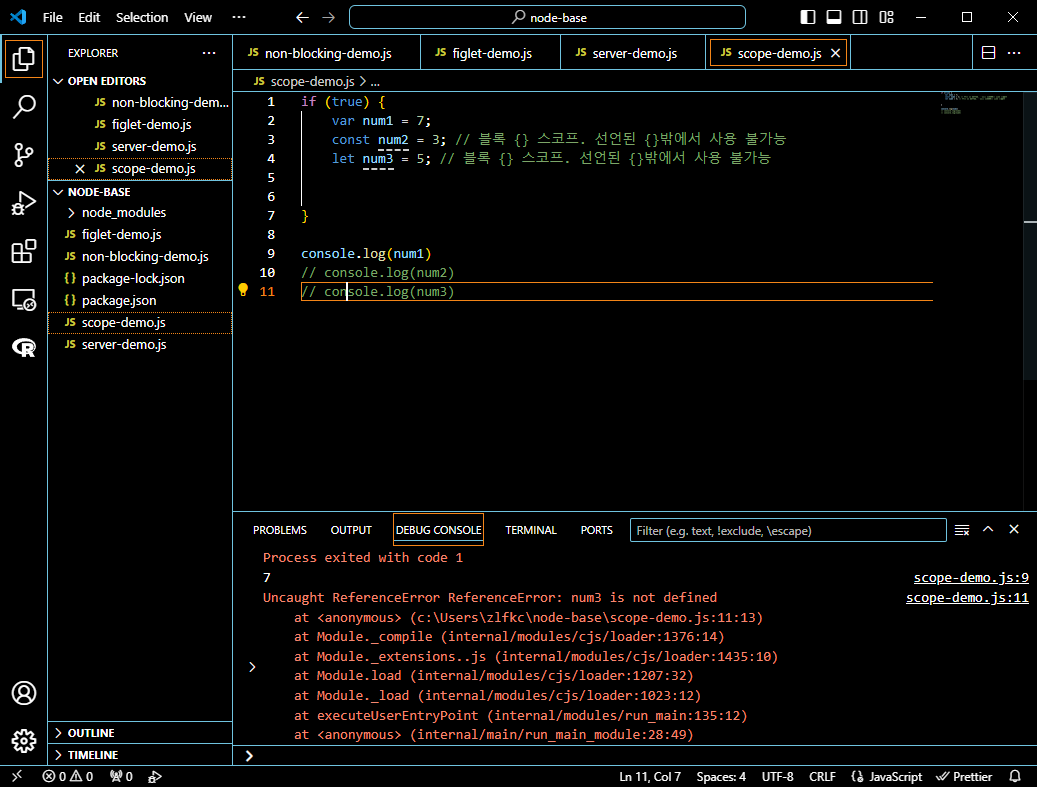Click the node-base command center search box

click(x=547, y=17)
